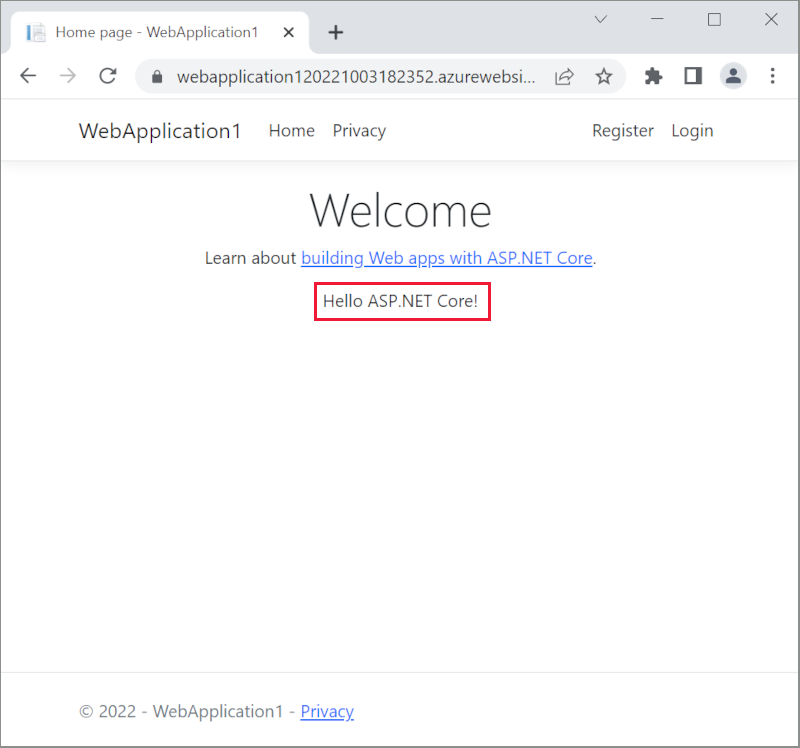
Task: Open the Privacy page from the navbar
Action: click(359, 130)
